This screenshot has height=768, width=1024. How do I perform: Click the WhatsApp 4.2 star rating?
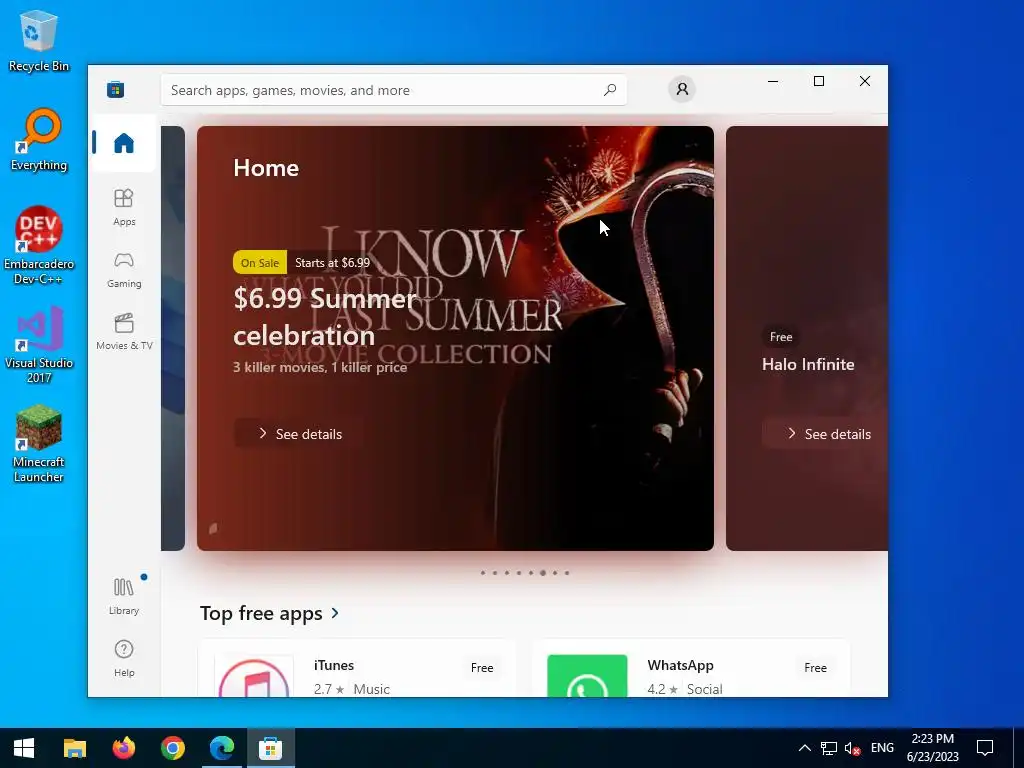[x=663, y=689]
